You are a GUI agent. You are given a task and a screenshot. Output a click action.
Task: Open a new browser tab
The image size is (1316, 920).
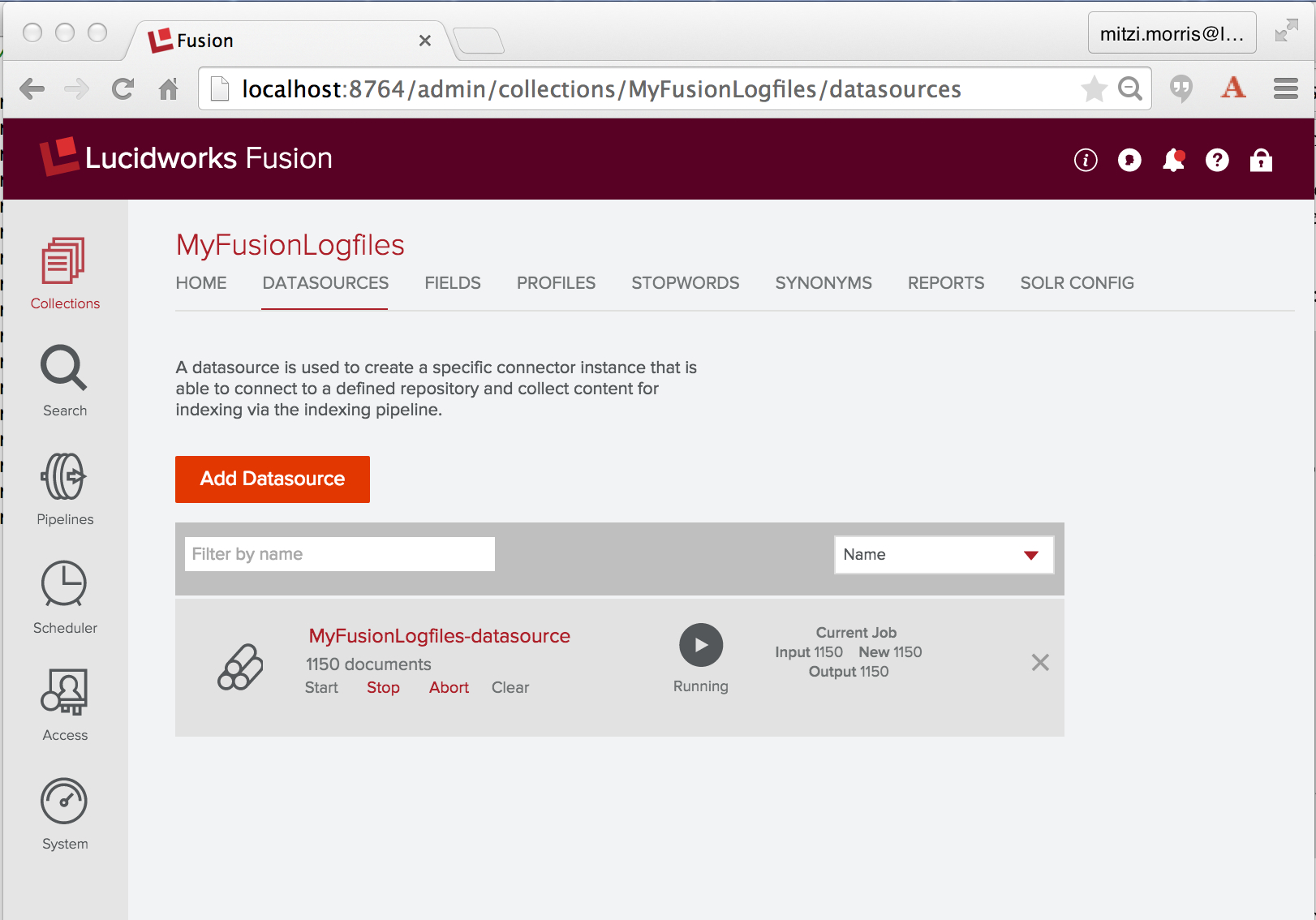479,41
